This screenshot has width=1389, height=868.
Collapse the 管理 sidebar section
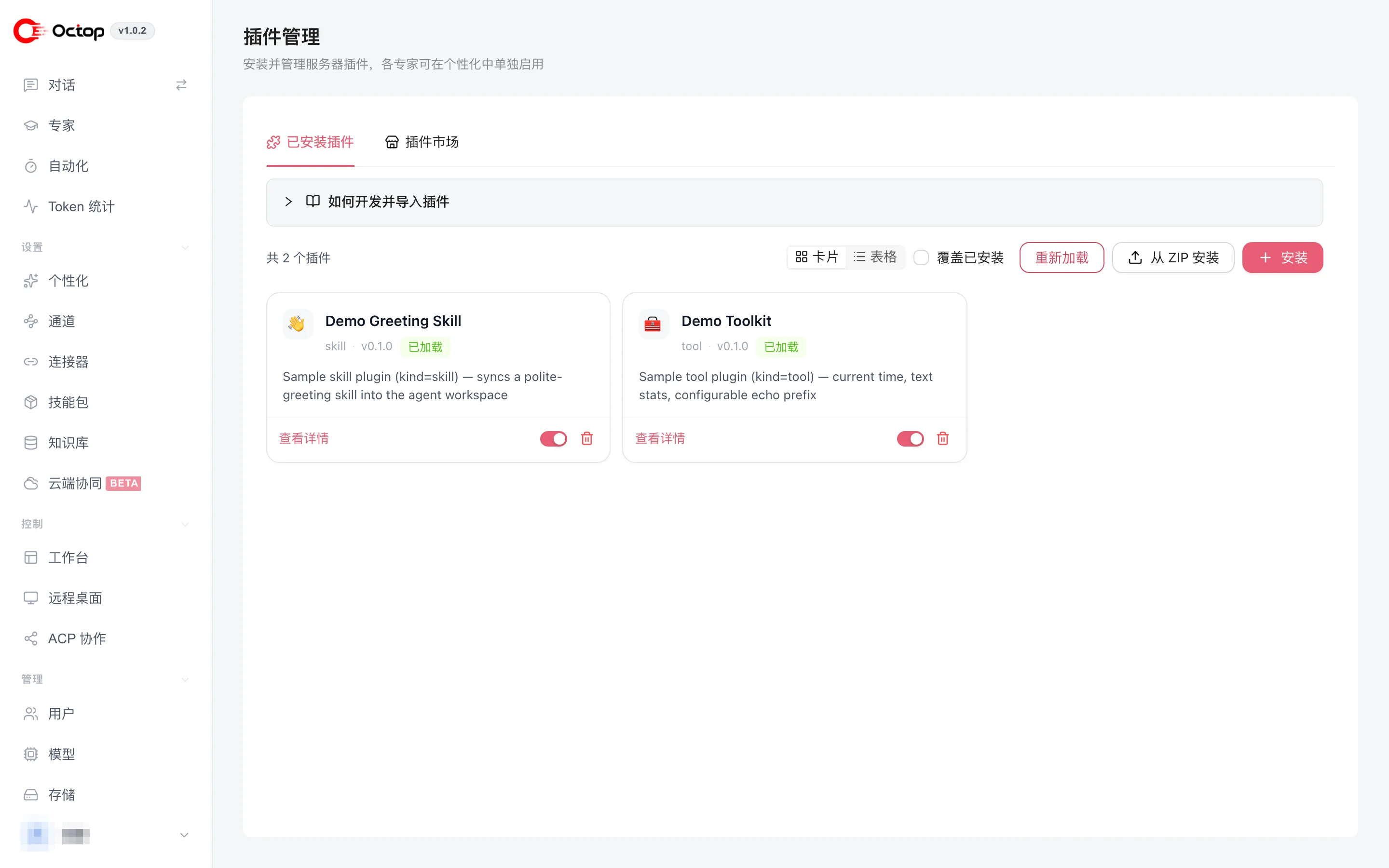(185, 679)
